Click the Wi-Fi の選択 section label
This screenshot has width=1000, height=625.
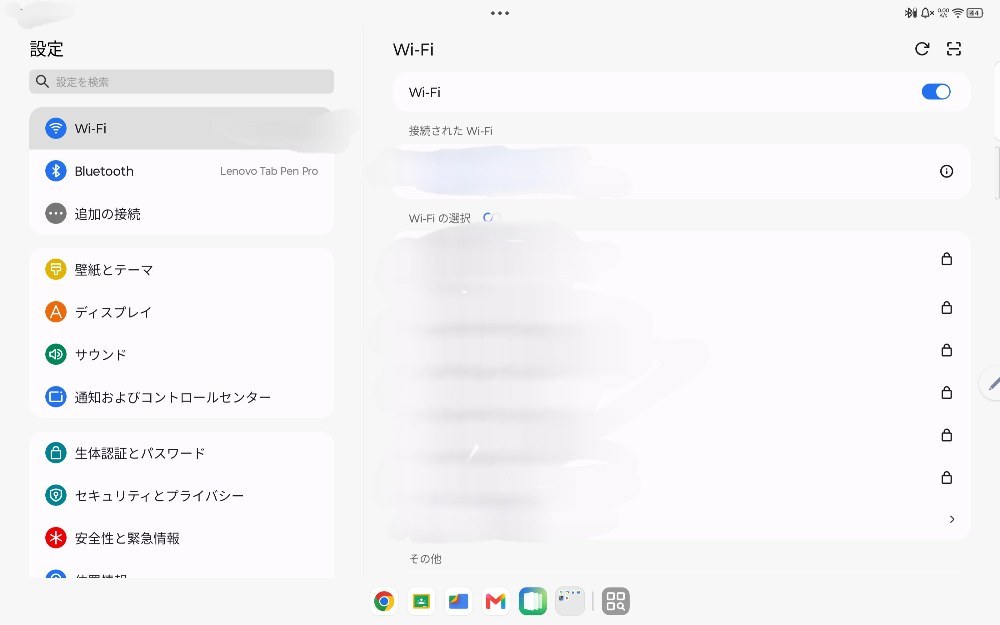point(439,218)
